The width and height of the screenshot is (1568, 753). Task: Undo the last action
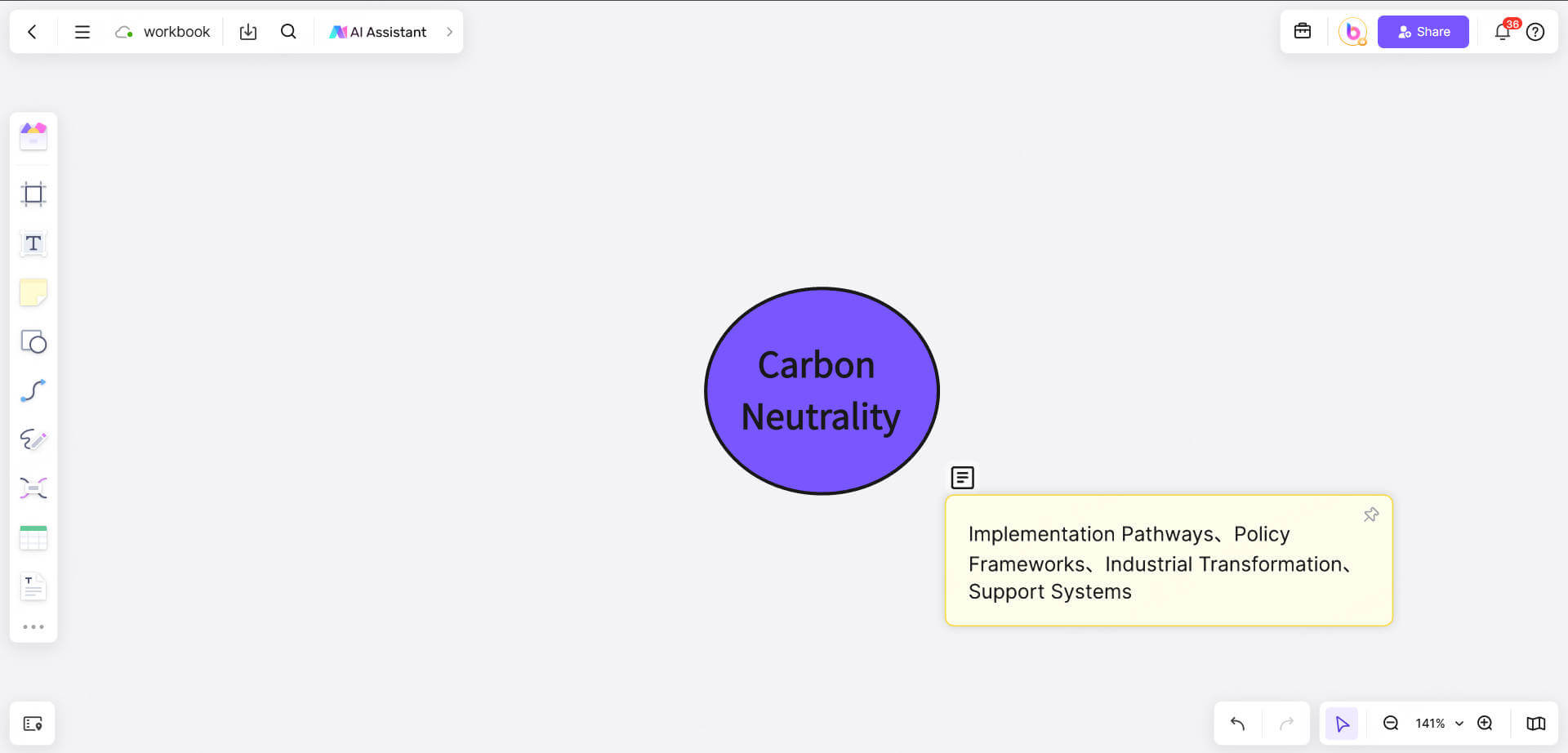click(x=1237, y=724)
